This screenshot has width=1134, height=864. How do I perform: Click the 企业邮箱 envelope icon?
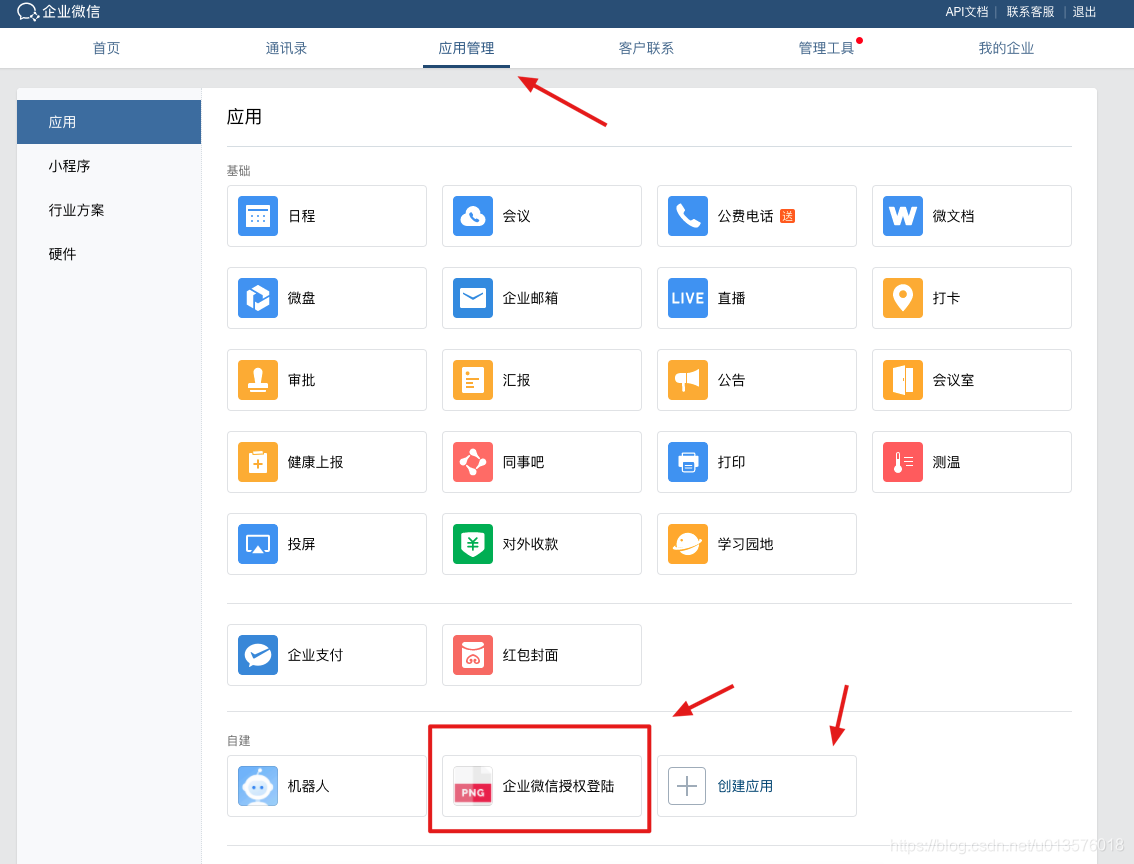tap(472, 298)
